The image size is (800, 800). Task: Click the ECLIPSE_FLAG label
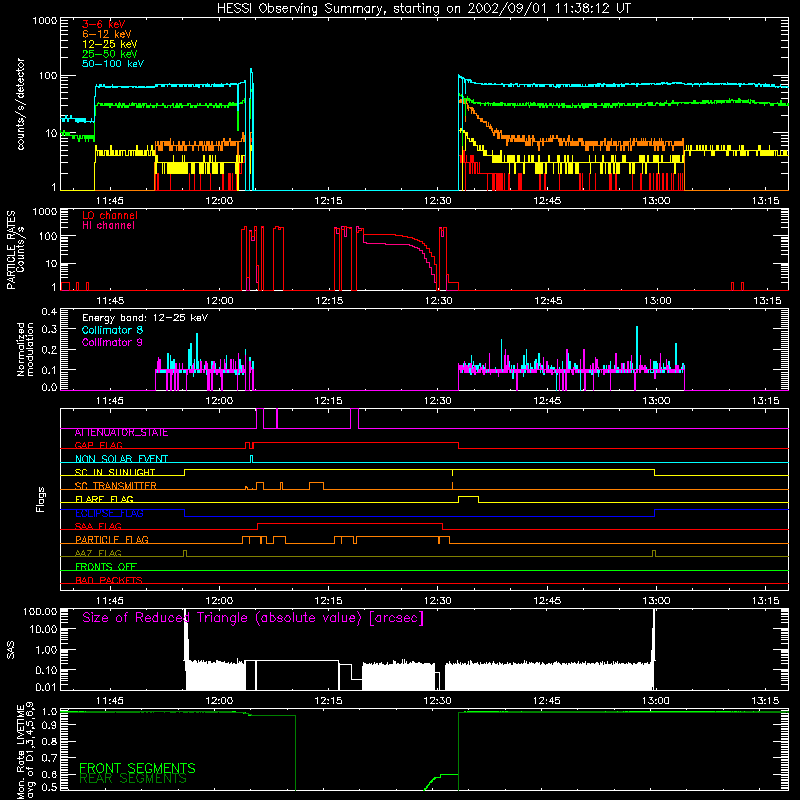pos(109,513)
